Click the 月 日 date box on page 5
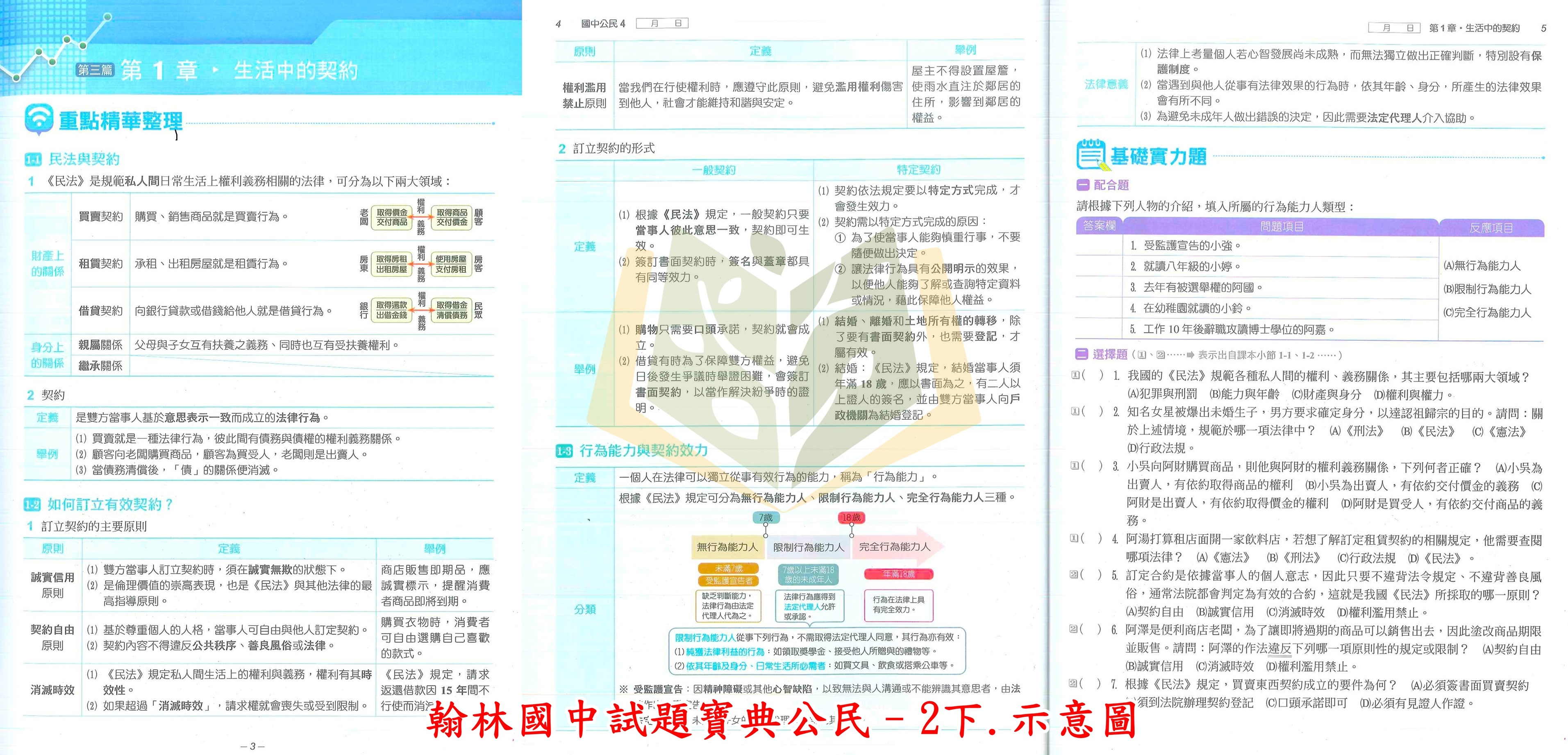 [x=1394, y=28]
